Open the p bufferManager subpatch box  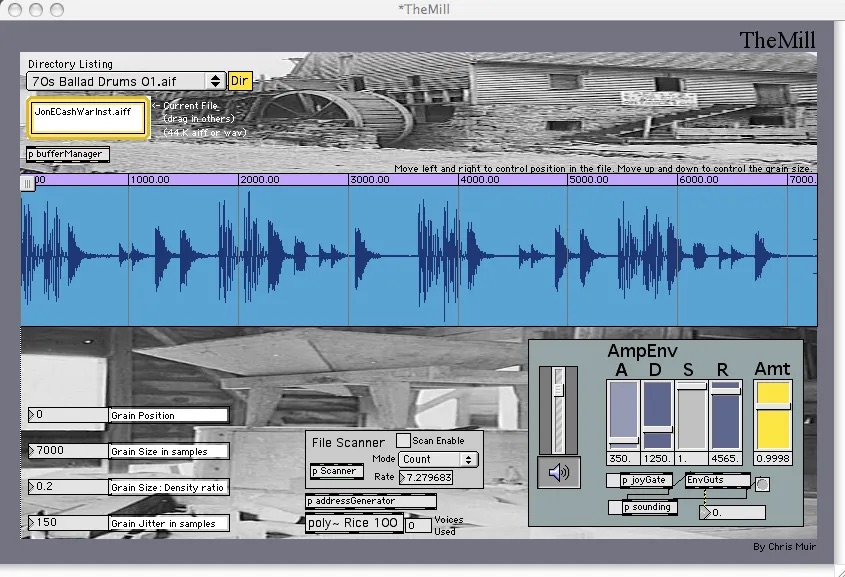pyautogui.click(x=68, y=154)
